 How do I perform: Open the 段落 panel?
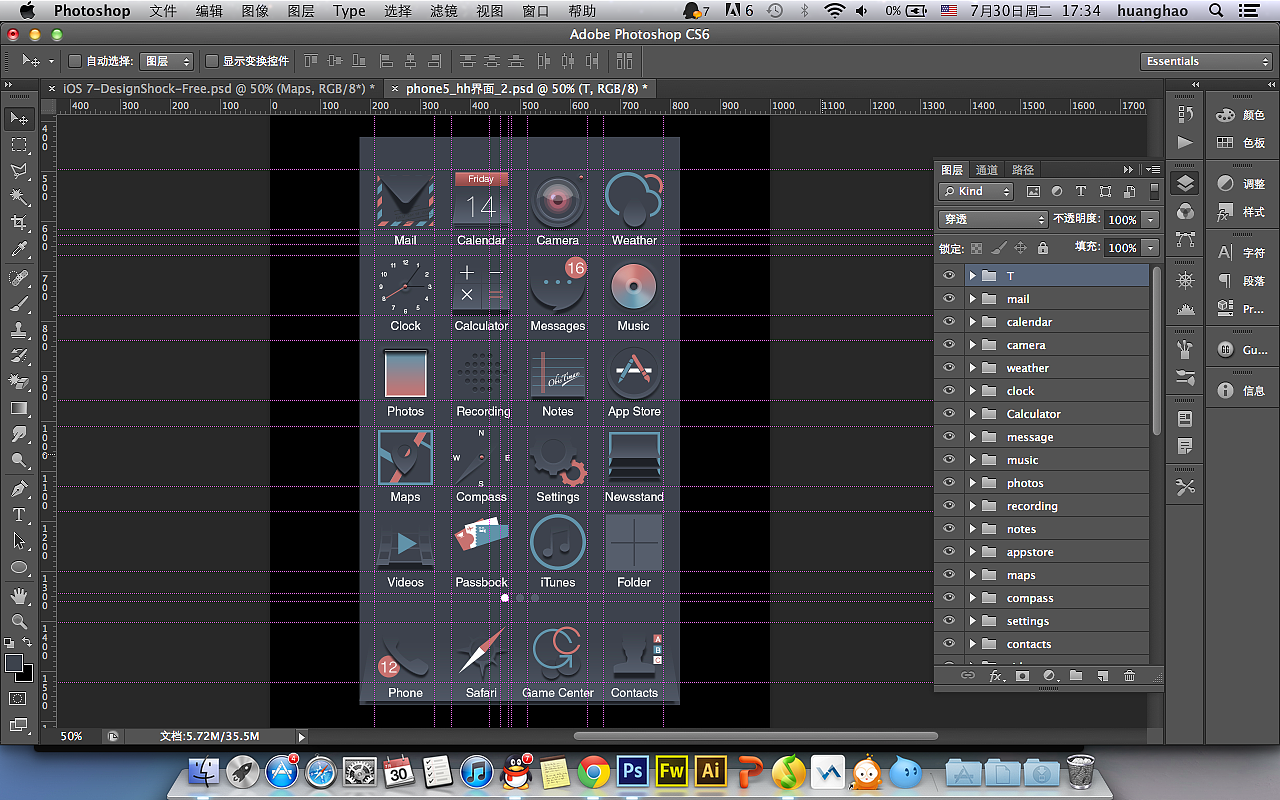coord(1241,281)
